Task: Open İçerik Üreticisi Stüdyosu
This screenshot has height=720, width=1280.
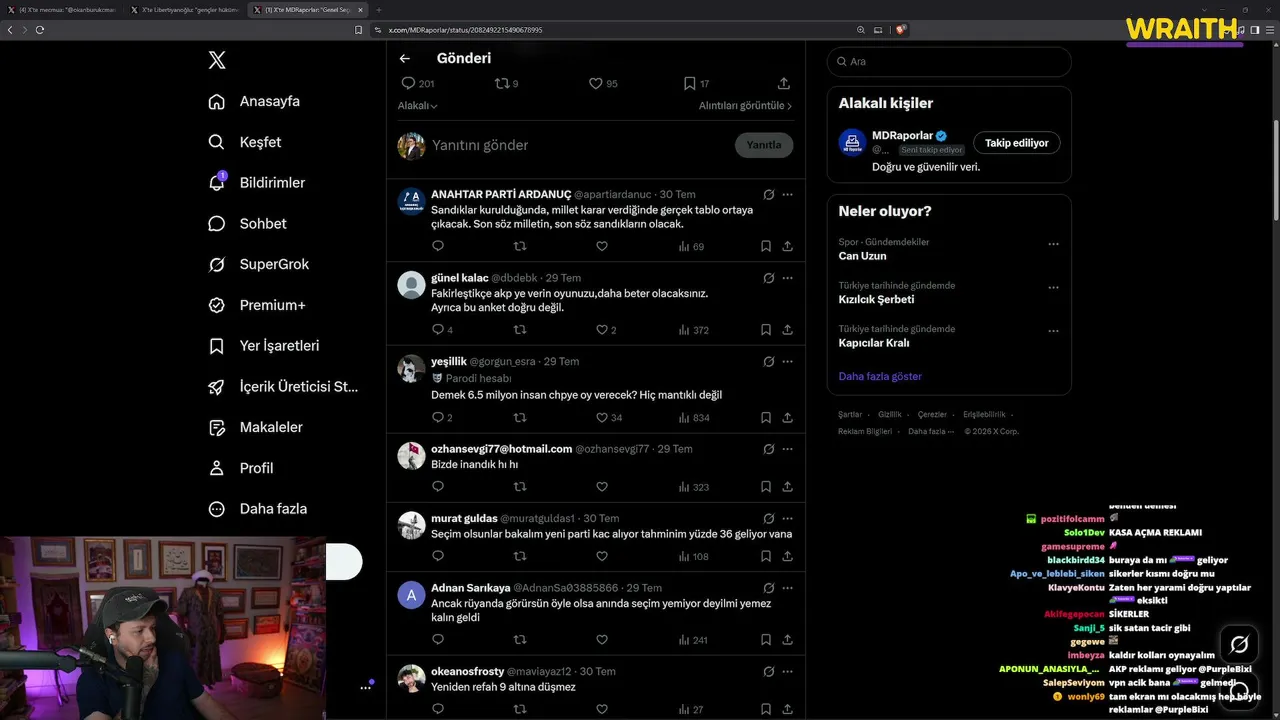Action: click(x=283, y=387)
